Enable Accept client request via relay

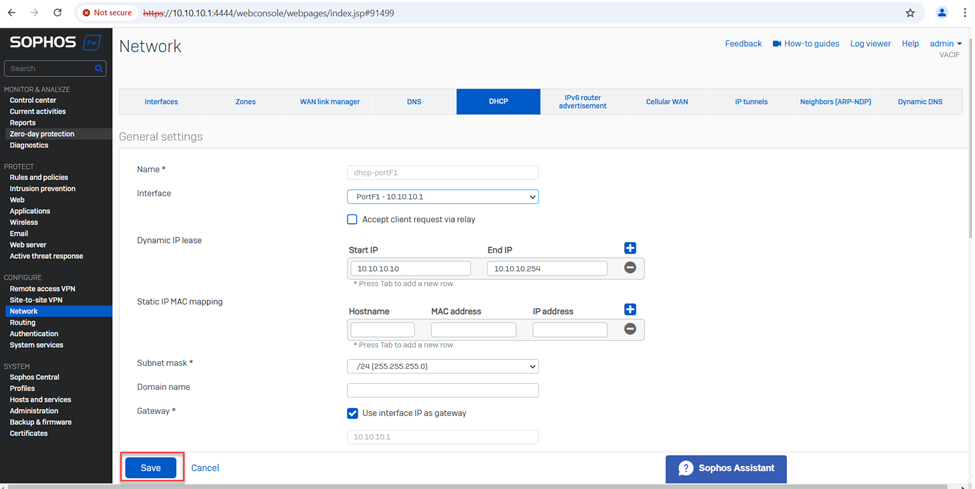352,219
